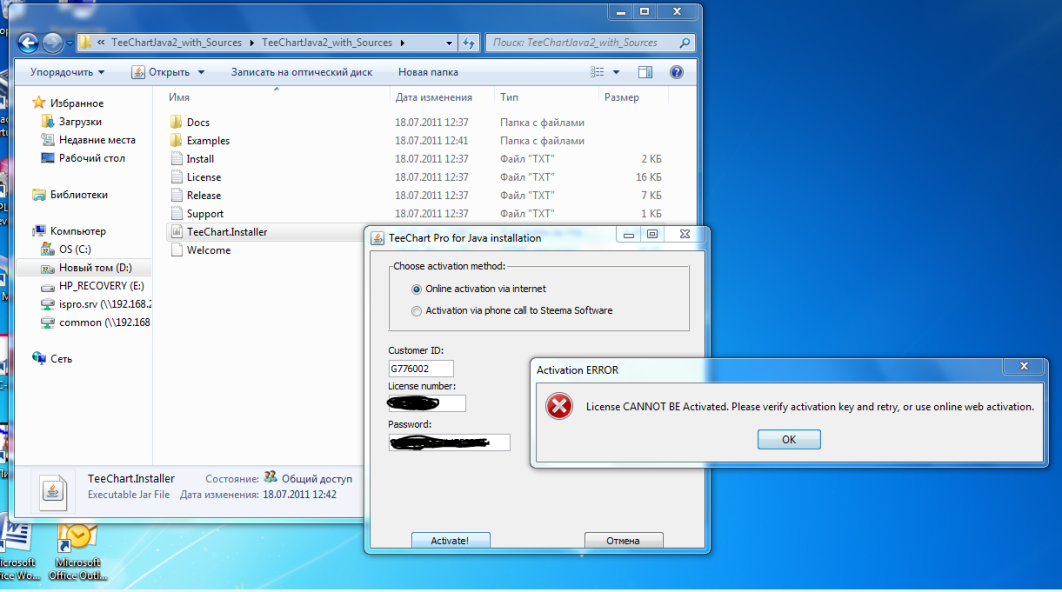Select Online activation via internet
1062x592 pixels.
(417, 289)
